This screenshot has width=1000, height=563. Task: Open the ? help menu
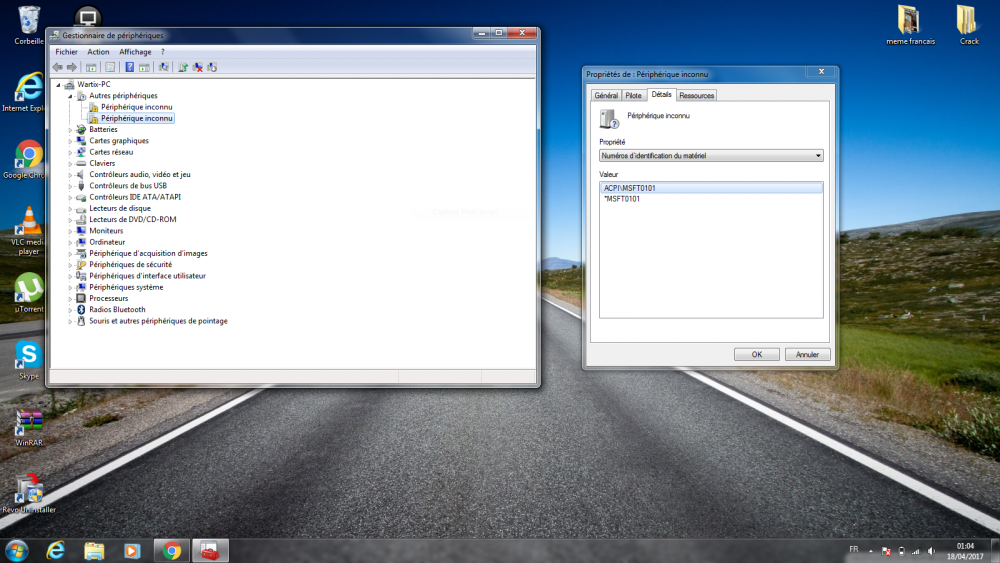[163, 52]
